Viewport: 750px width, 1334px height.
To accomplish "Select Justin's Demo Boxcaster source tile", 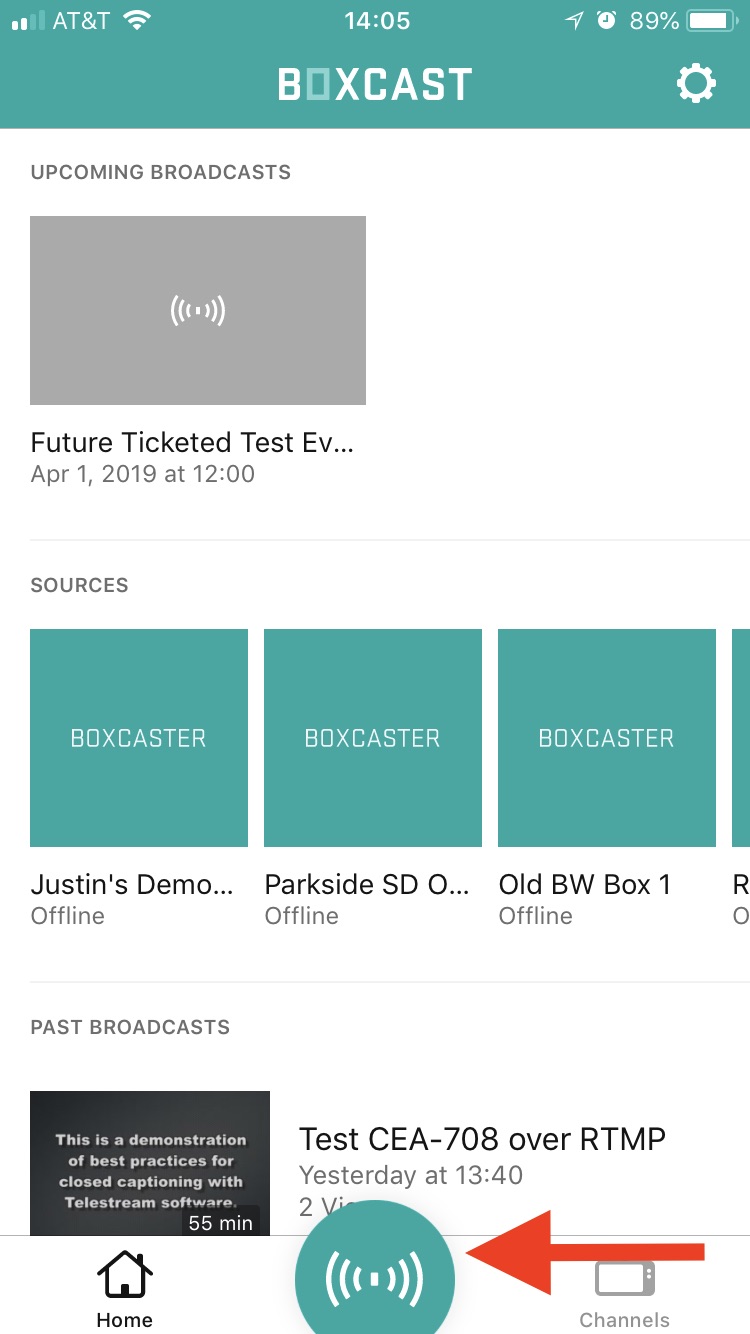I will [139, 738].
